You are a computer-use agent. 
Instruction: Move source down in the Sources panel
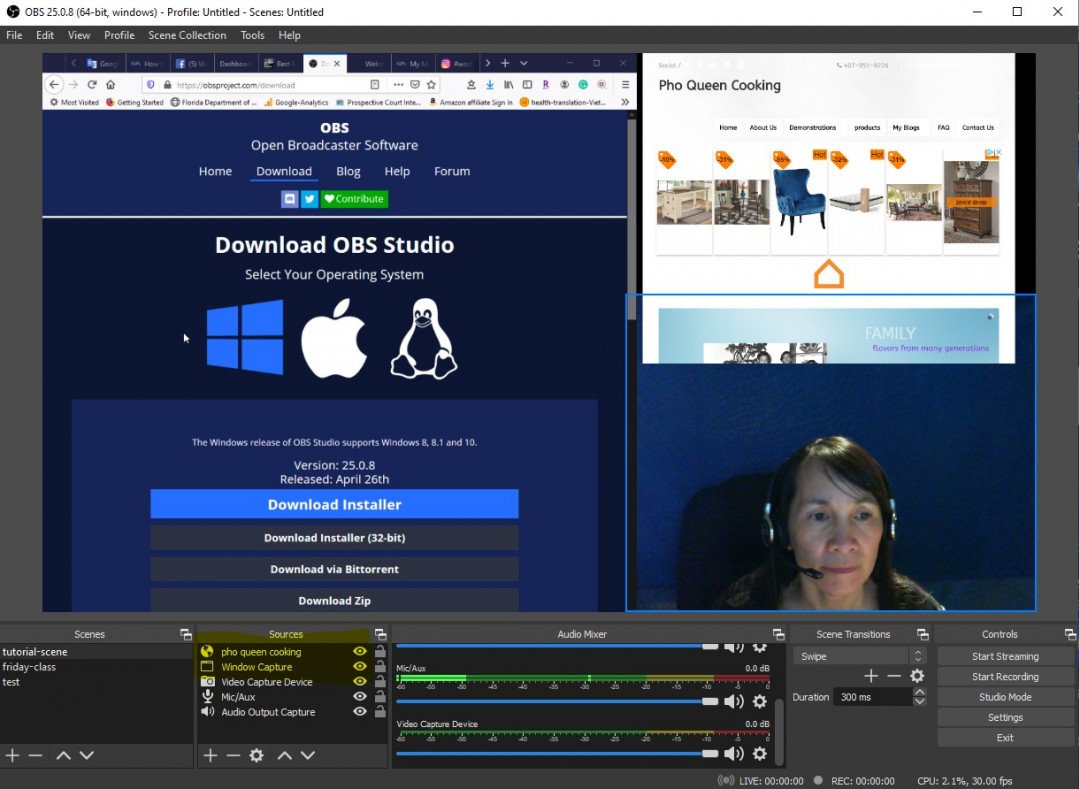(x=308, y=755)
